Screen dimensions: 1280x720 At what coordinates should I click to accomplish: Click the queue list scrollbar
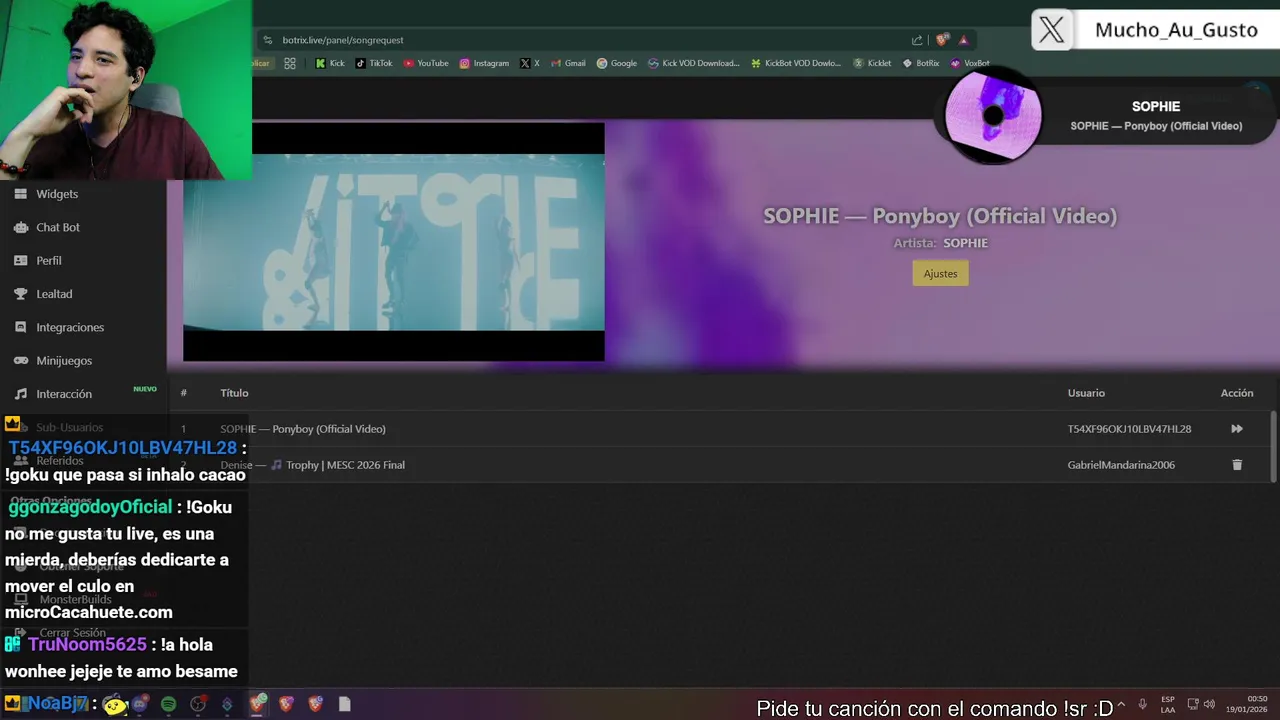click(x=1273, y=445)
